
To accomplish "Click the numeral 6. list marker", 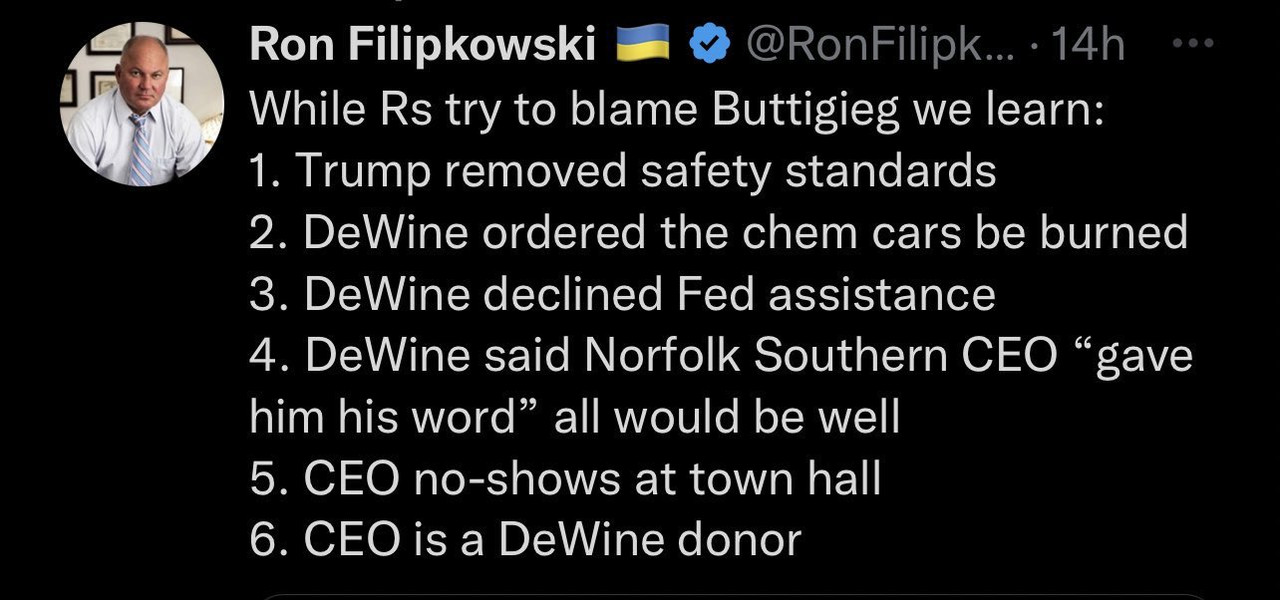I will pyautogui.click(x=268, y=540).
